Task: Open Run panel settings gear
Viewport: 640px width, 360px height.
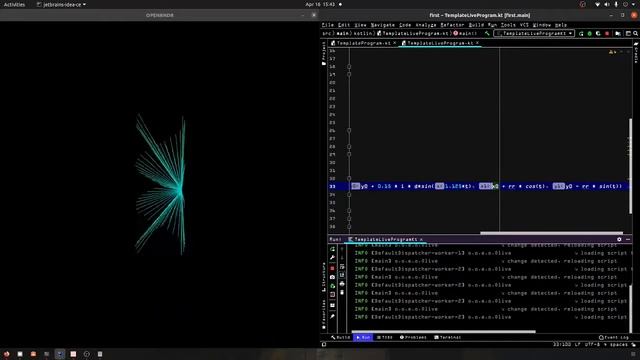Action: 619,240
